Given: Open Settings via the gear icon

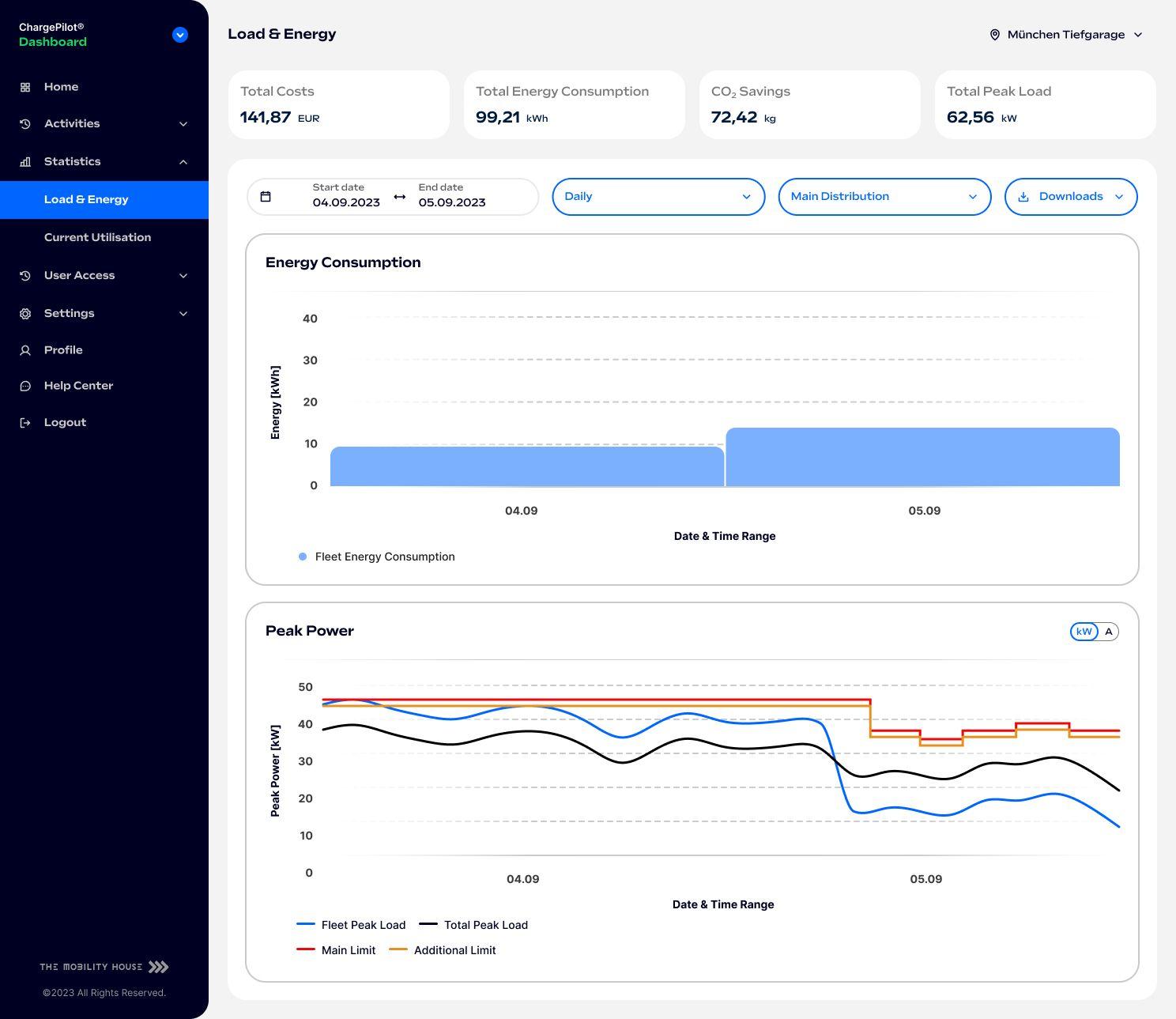Looking at the screenshot, I should 24,313.
